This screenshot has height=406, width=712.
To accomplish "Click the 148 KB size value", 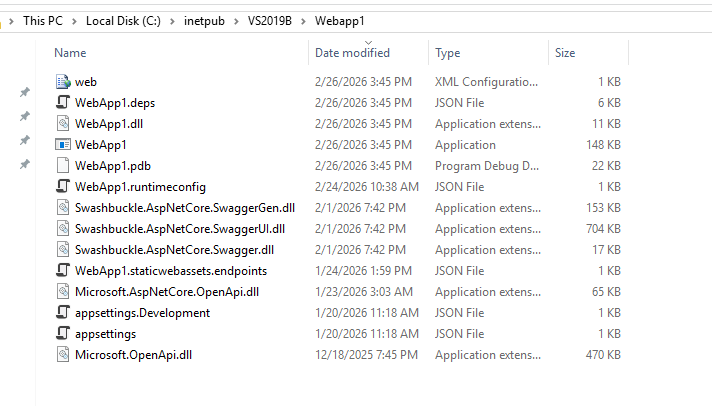I will [x=603, y=145].
